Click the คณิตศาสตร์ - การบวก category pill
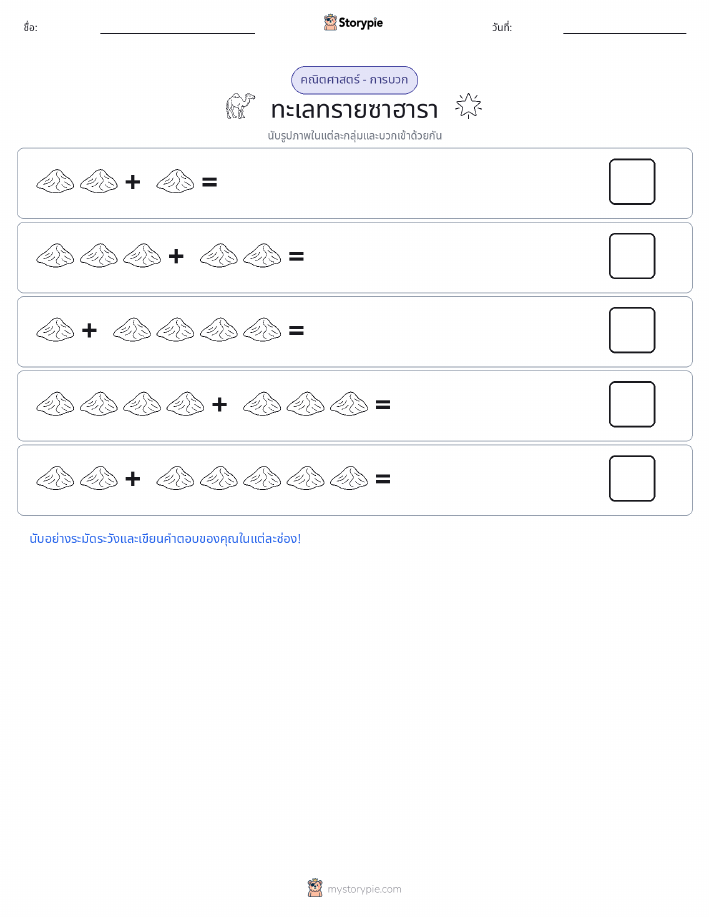This screenshot has height=917, width=709. click(354, 80)
